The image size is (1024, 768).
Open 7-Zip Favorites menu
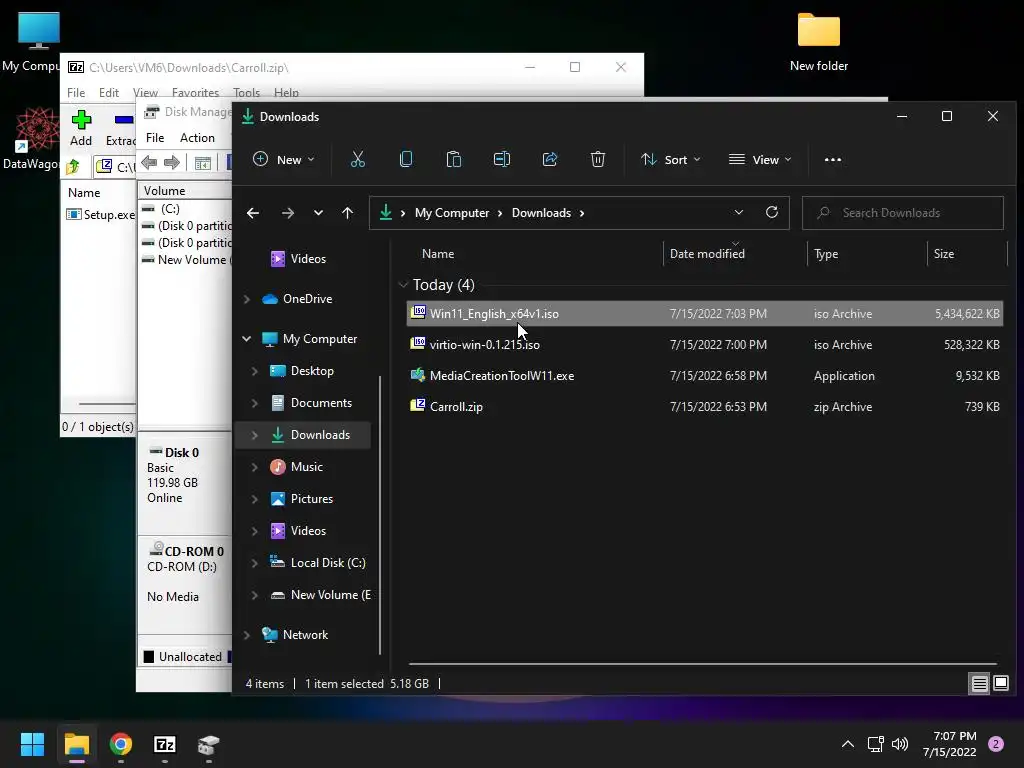195,93
